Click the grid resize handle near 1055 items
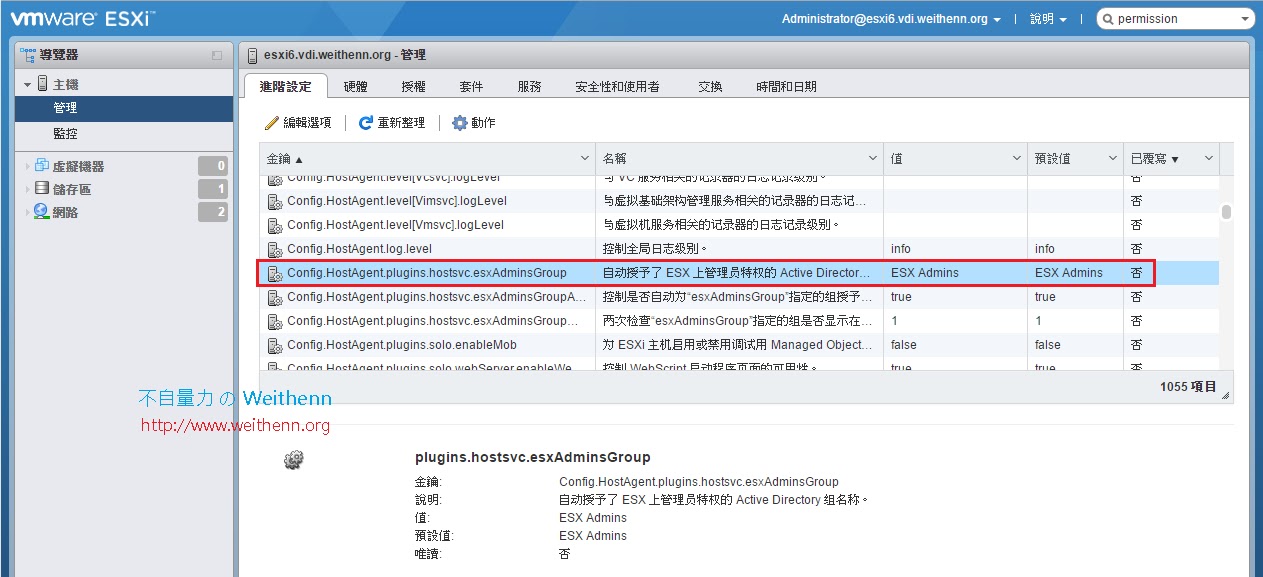Viewport: 1263px width, 577px height. click(x=1225, y=395)
